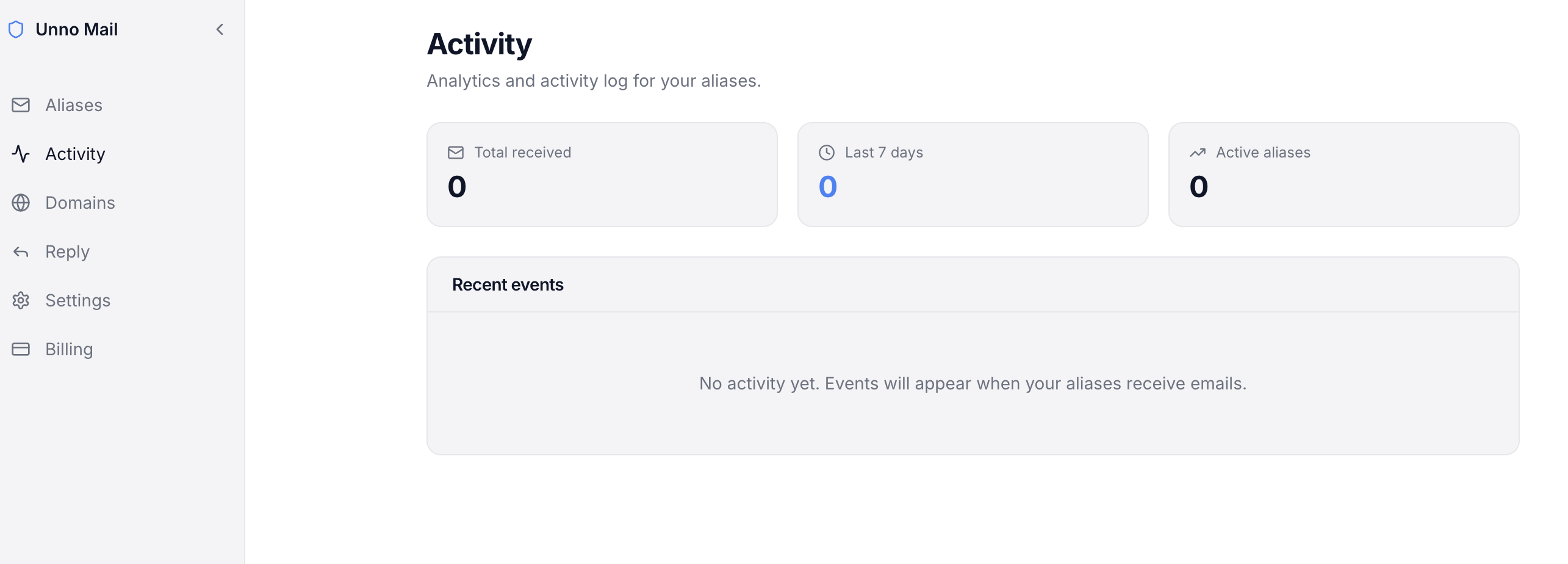This screenshot has height=564, width=1568.
Task: Click the Billing credit card icon
Action: point(21,349)
